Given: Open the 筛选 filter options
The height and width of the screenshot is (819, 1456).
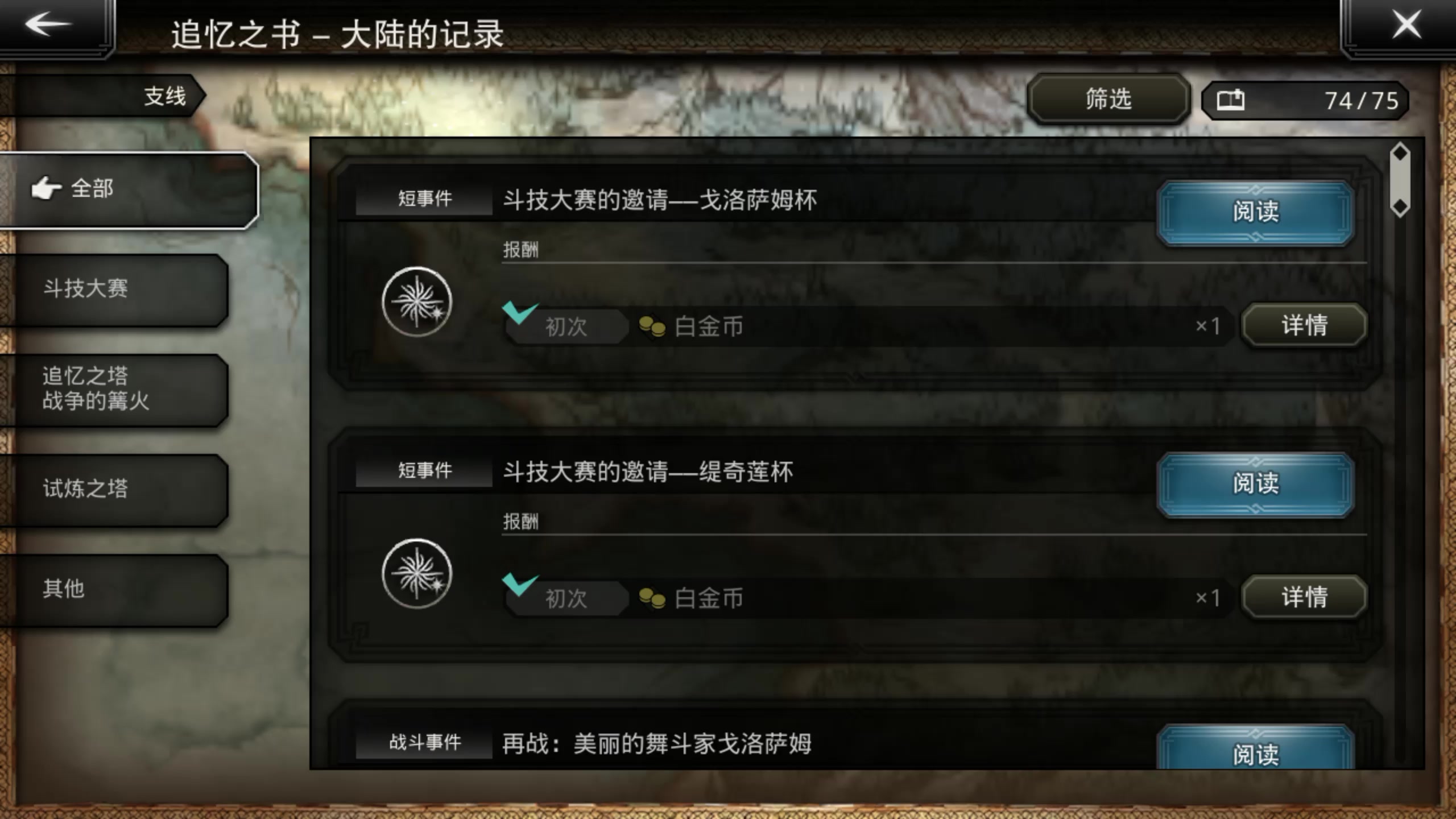Looking at the screenshot, I should pyautogui.click(x=1108, y=99).
